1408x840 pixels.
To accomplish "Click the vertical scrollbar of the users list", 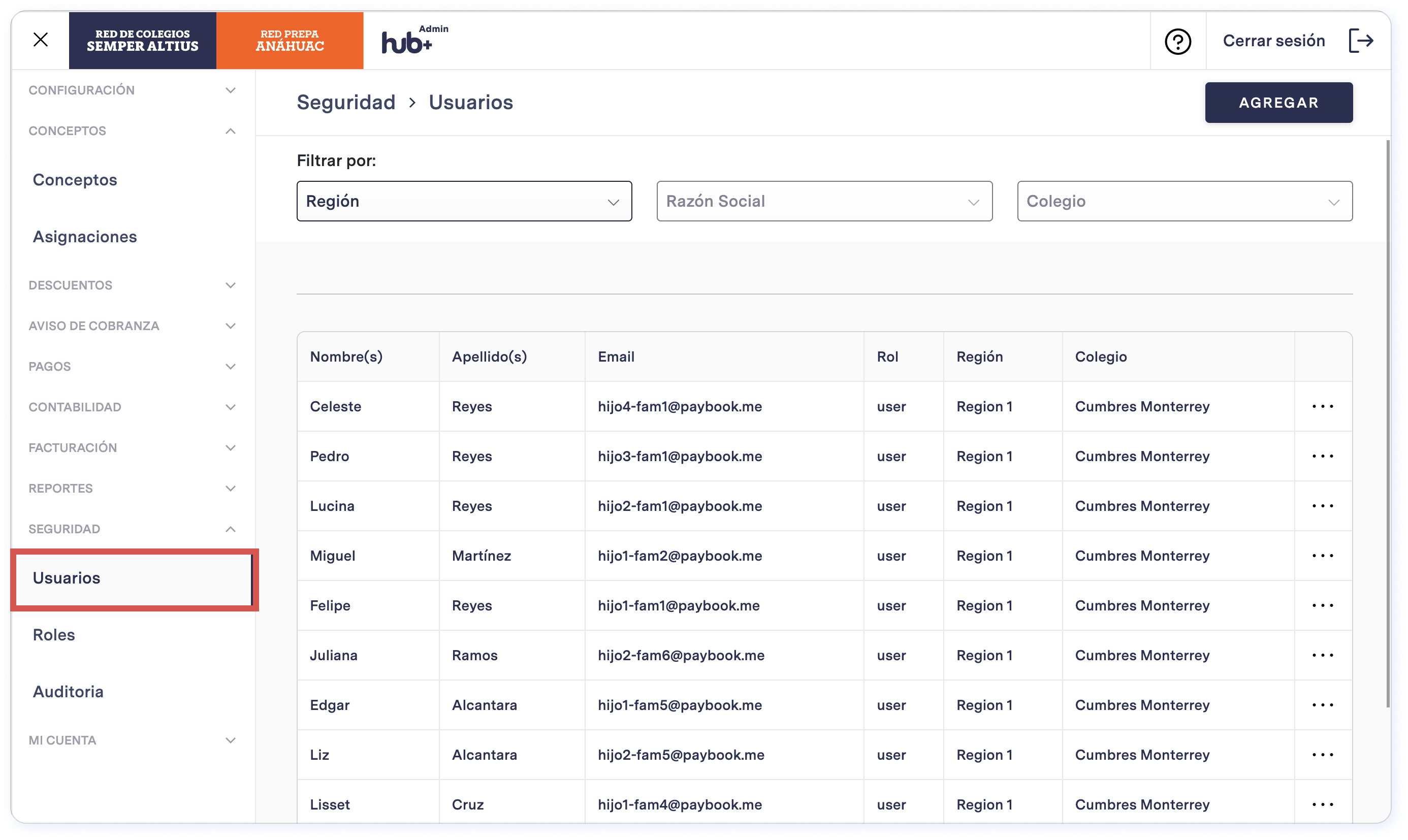I will pos(1388,424).
